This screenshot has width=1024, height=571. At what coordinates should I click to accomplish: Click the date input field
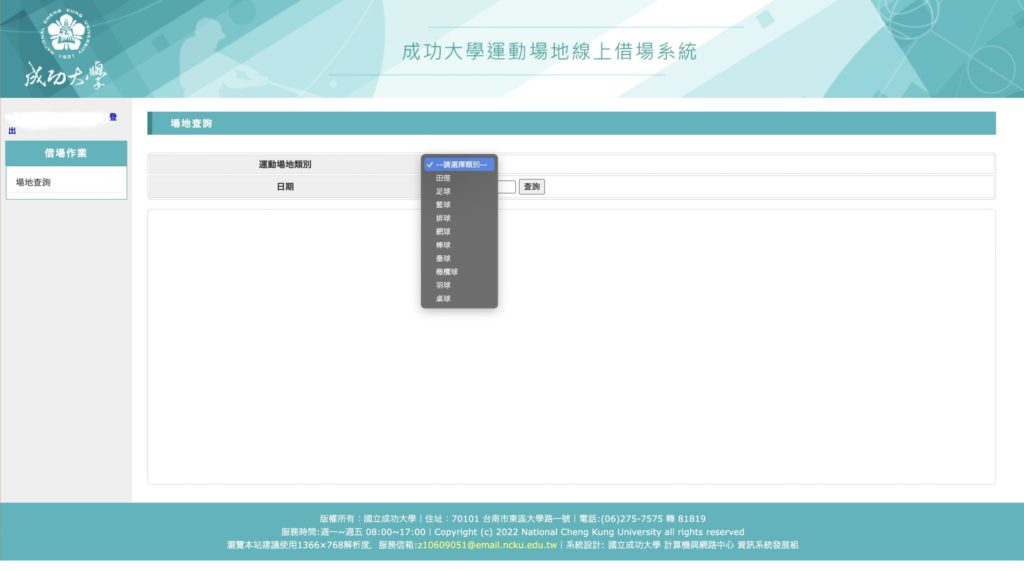[507, 187]
